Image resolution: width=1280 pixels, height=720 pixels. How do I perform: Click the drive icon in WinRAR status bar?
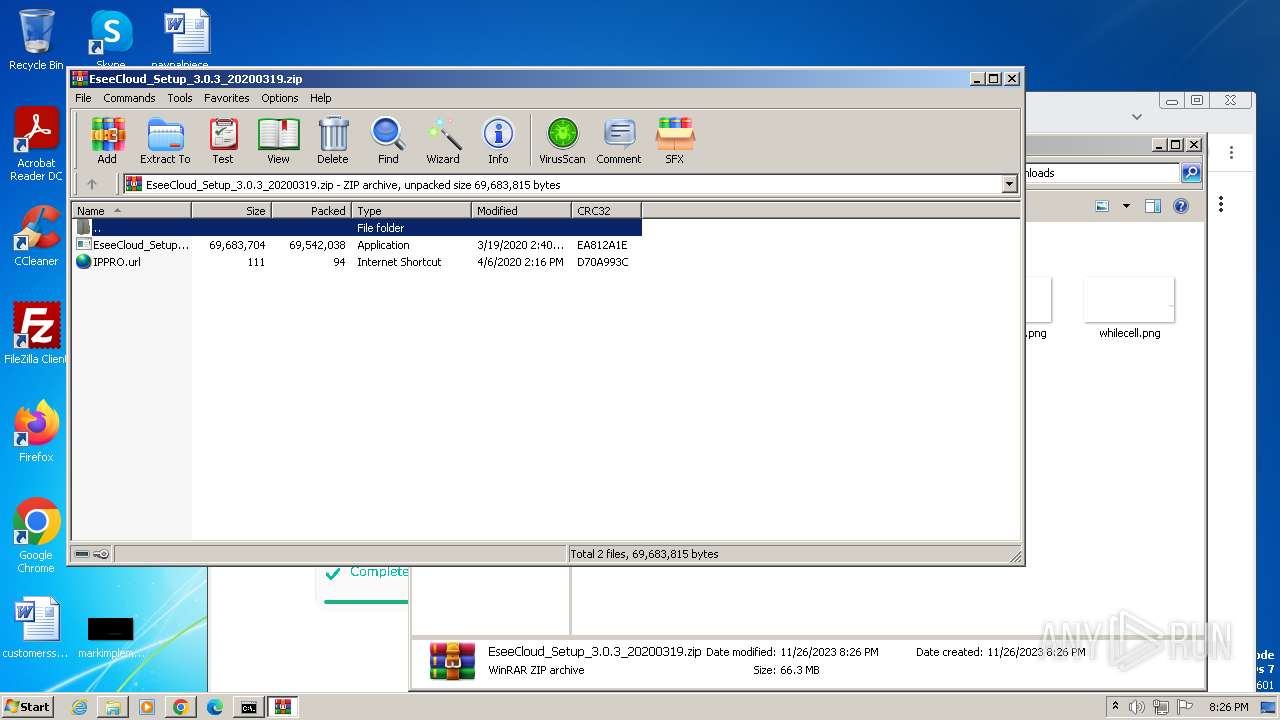(x=83, y=554)
